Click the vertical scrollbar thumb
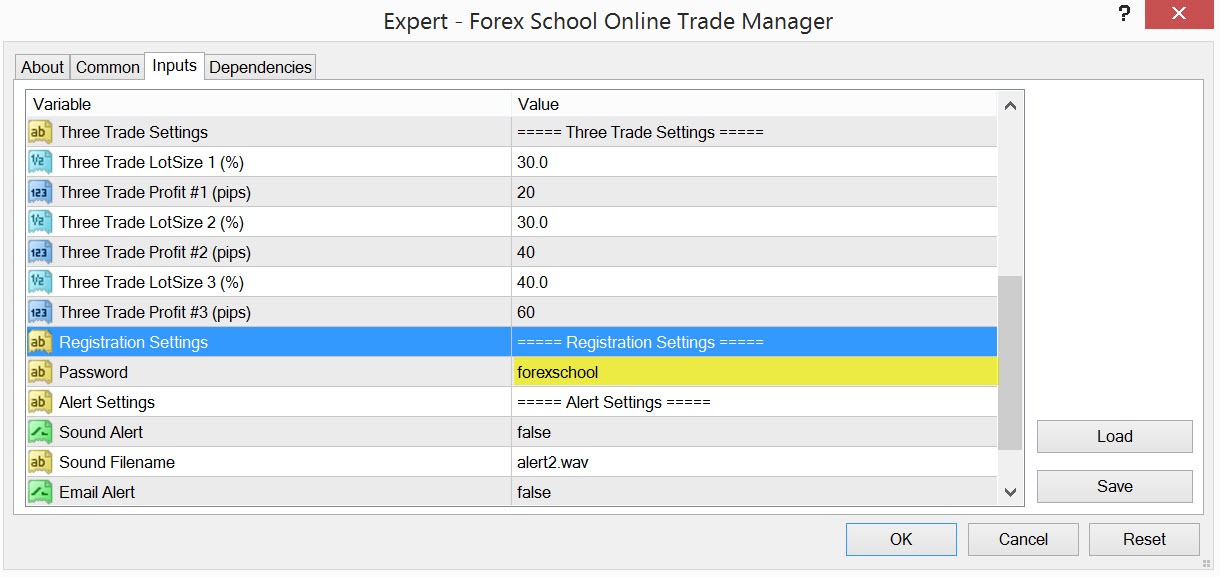Image resolution: width=1220 pixels, height=577 pixels. (x=1010, y=363)
